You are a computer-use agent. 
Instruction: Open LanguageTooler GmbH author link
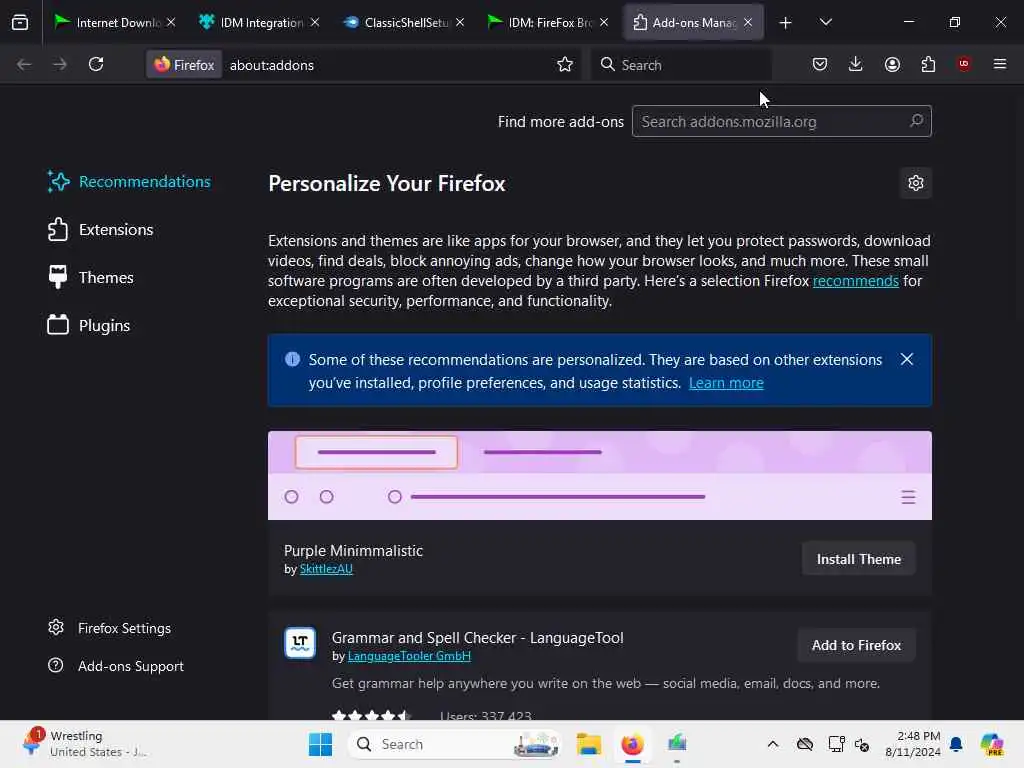[409, 656]
